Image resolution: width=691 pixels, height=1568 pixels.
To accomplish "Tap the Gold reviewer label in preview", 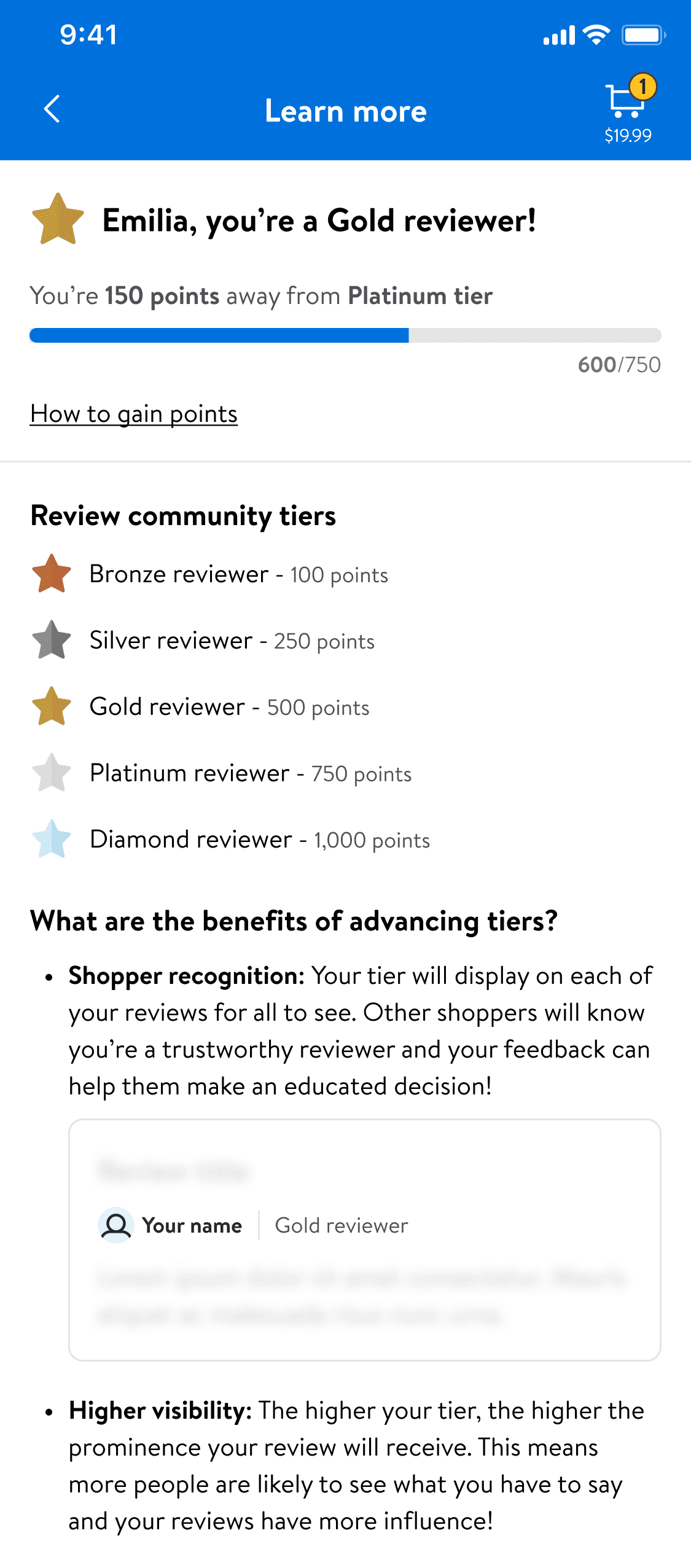I will 342,1225.
